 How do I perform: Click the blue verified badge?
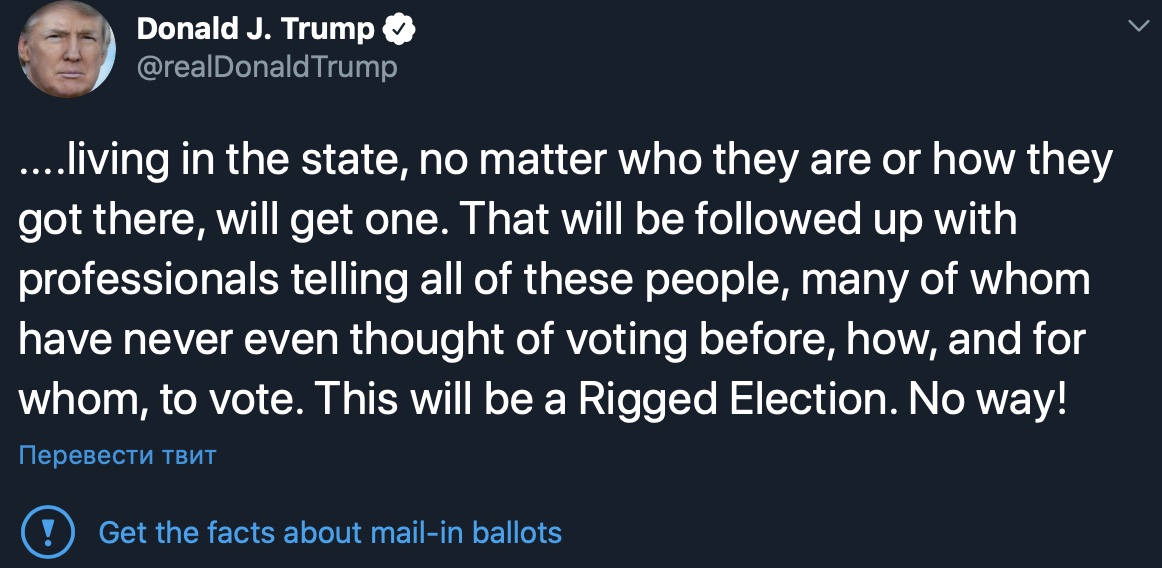click(x=400, y=30)
